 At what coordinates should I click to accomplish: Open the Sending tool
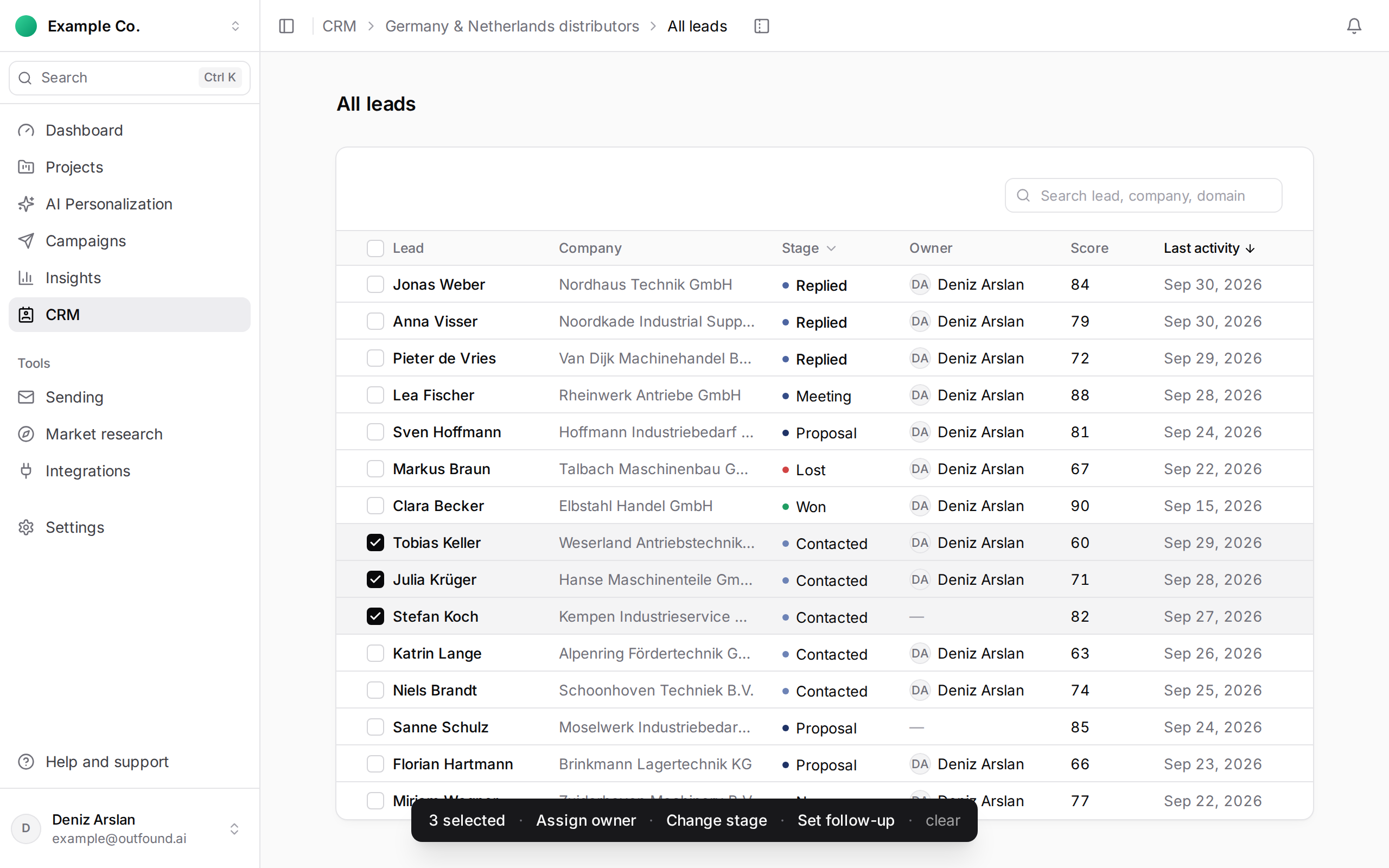pyautogui.click(x=130, y=397)
